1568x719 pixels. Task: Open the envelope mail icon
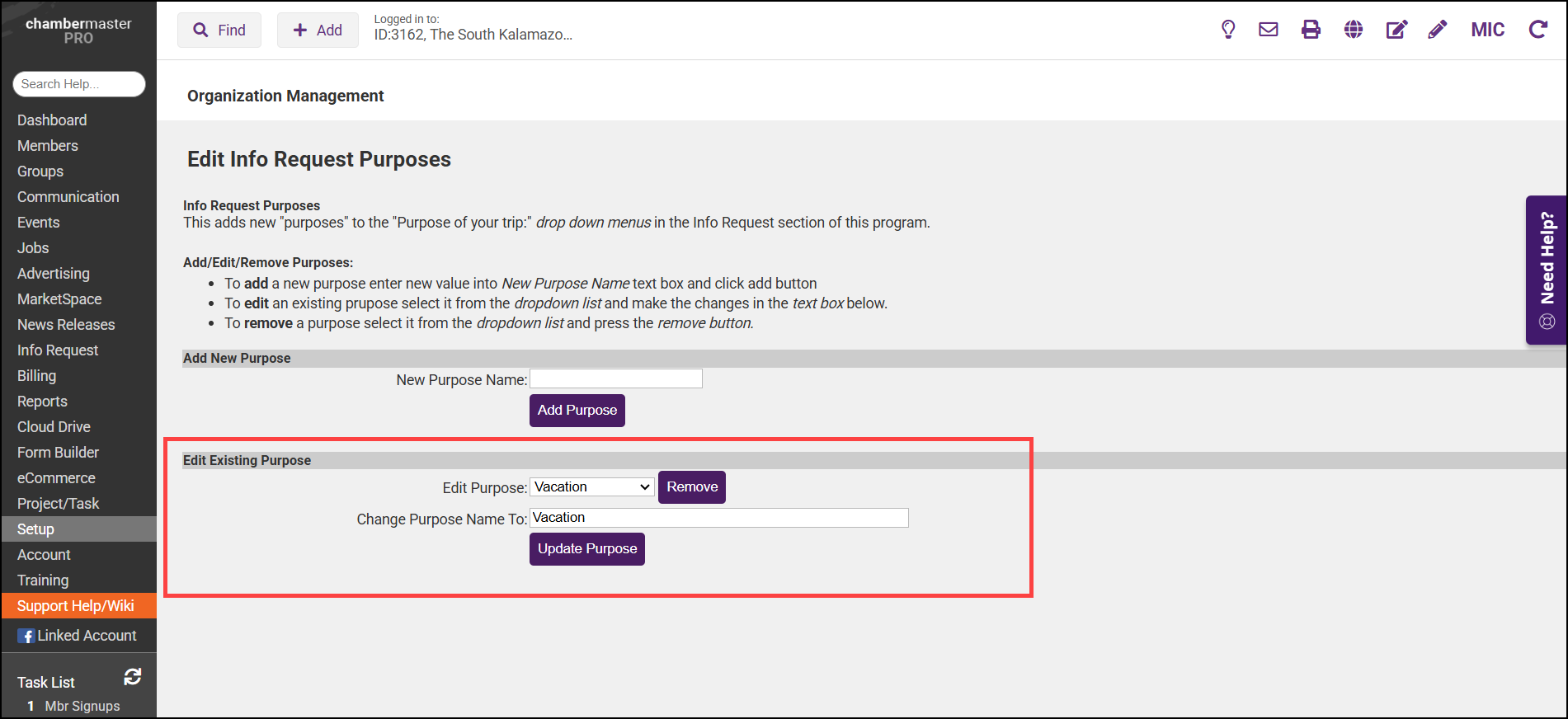pyautogui.click(x=1269, y=30)
